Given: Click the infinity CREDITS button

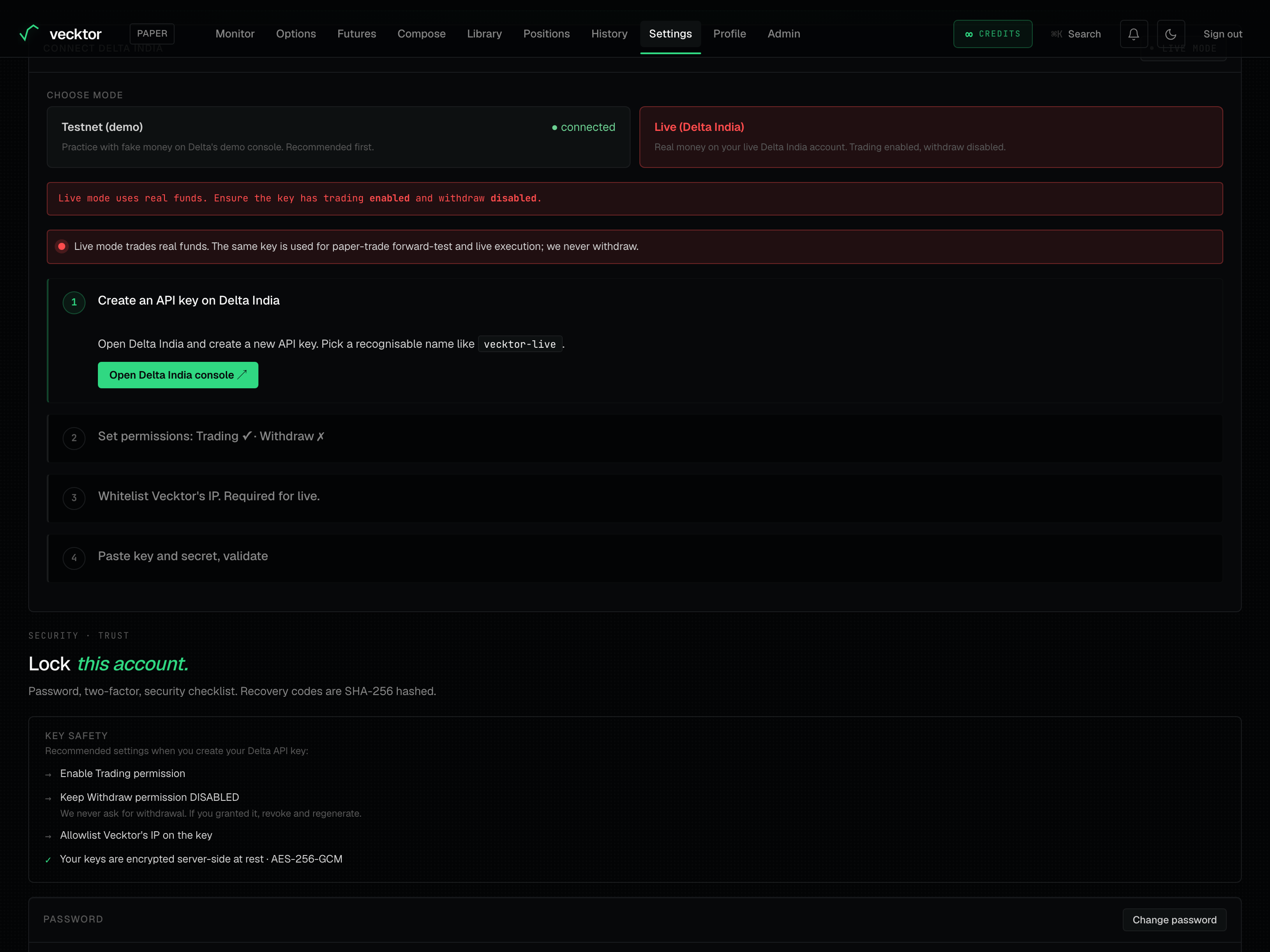Looking at the screenshot, I should click(x=993, y=34).
